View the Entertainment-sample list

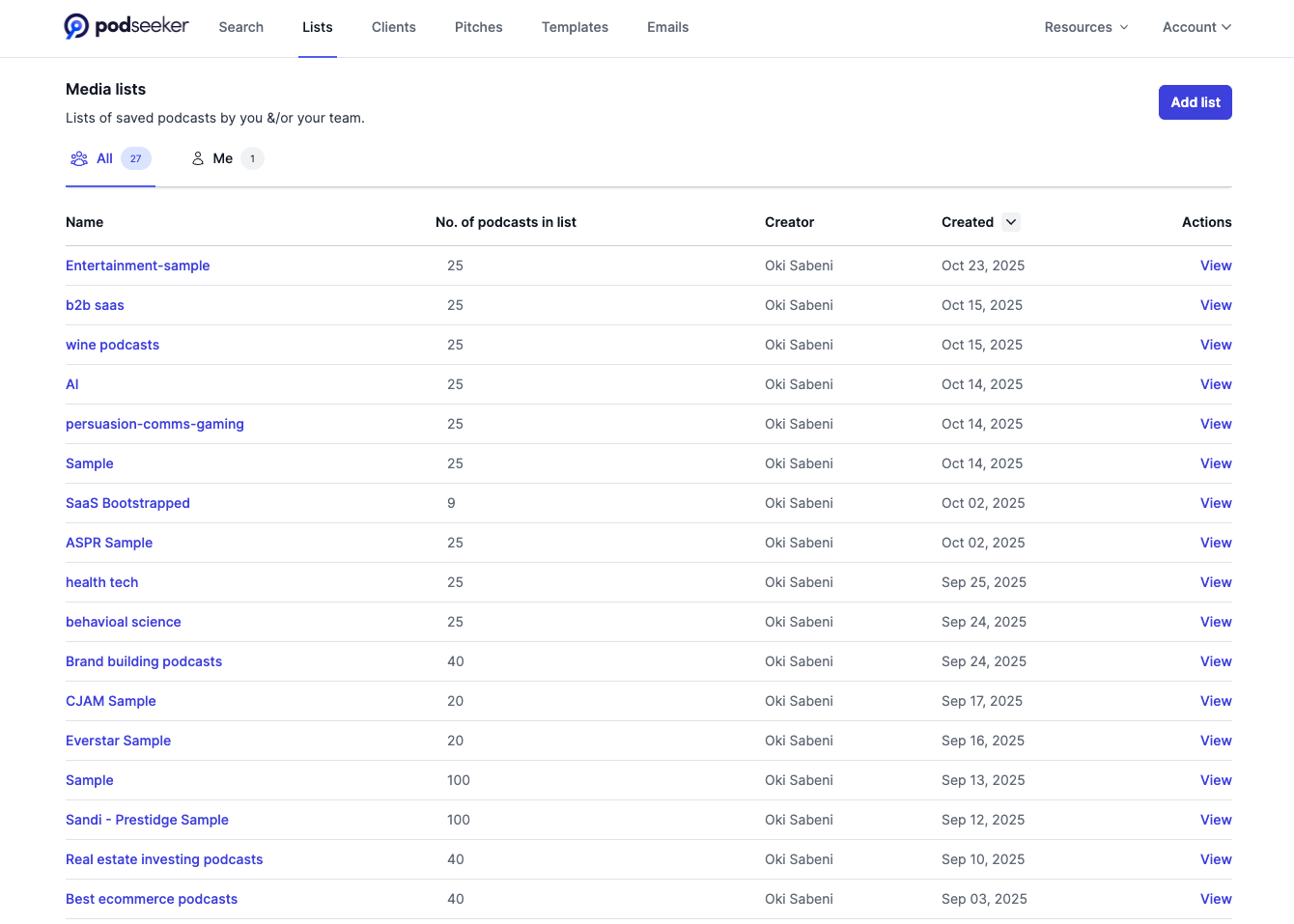[x=137, y=266]
